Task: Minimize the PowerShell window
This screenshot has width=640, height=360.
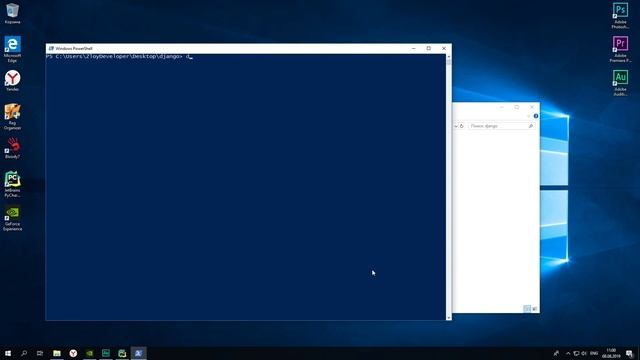Action: tap(413, 48)
